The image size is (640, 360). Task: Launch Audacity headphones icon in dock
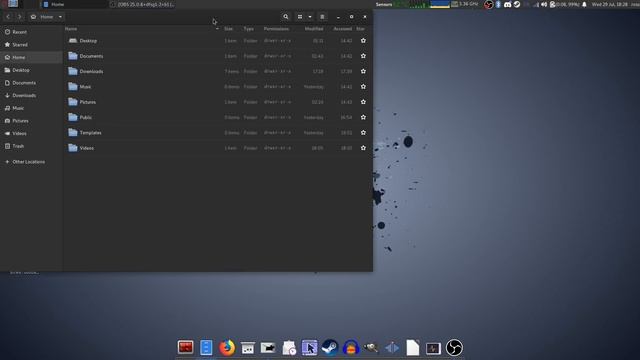click(x=351, y=348)
